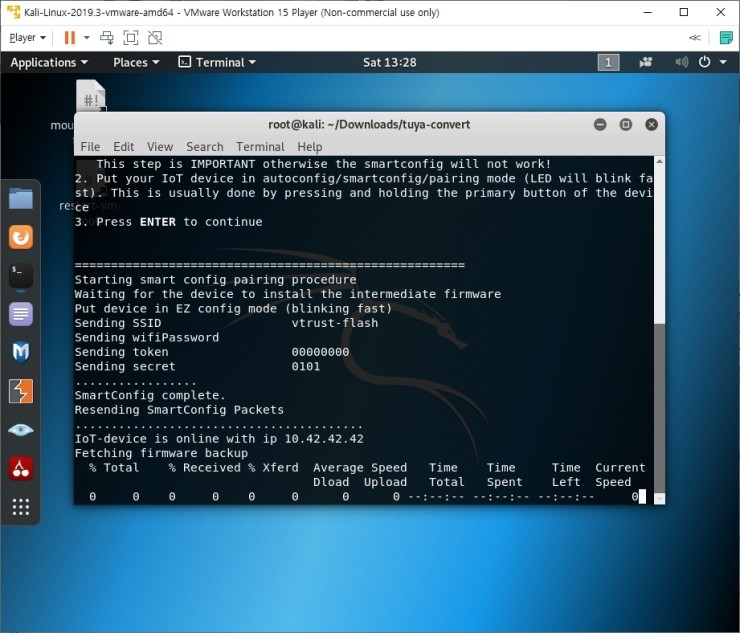Click the secret value 0101
The width and height of the screenshot is (740, 633).
(x=306, y=366)
